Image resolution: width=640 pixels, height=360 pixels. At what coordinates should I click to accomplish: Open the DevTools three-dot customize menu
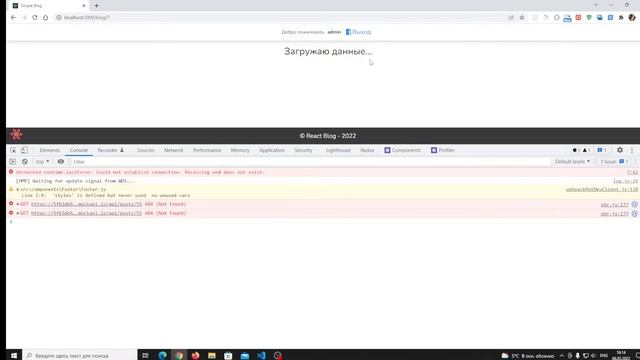[631, 150]
